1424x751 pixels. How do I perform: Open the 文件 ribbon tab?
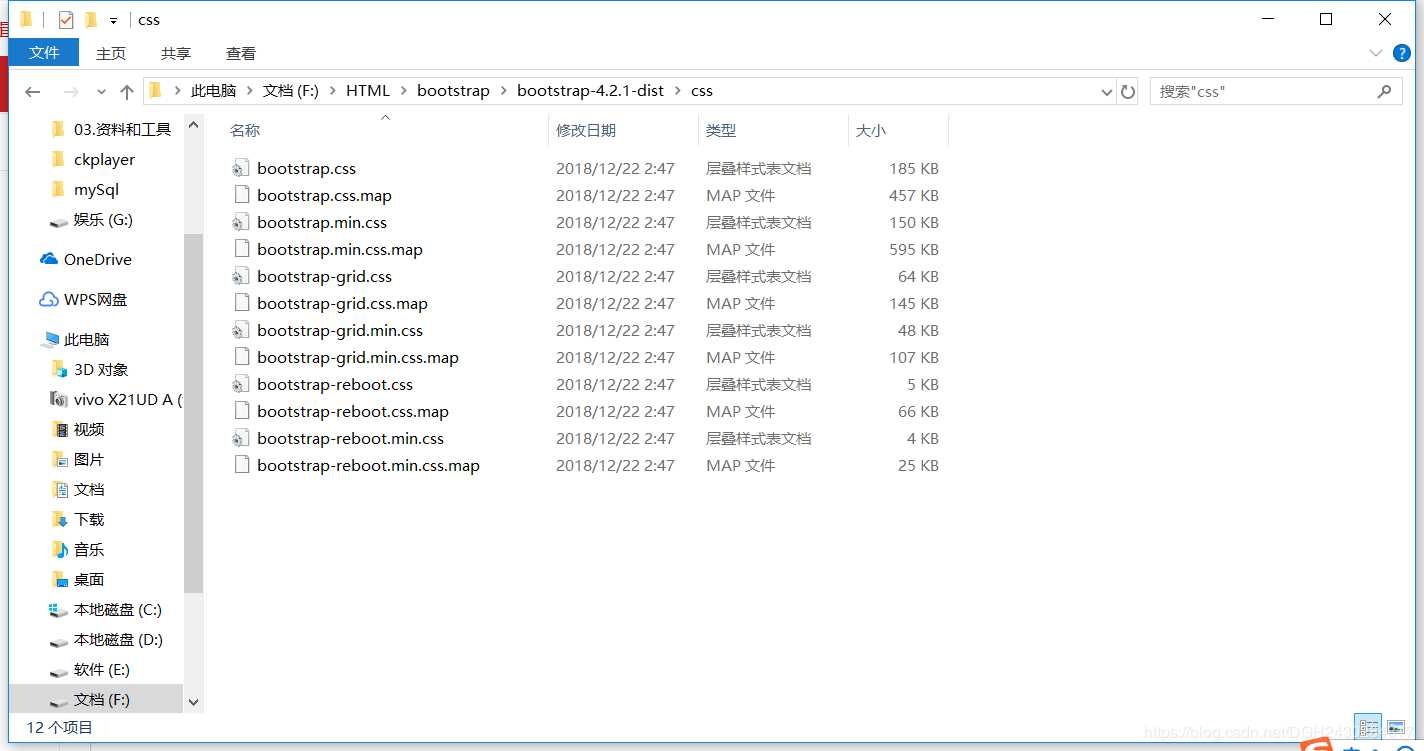(x=44, y=53)
